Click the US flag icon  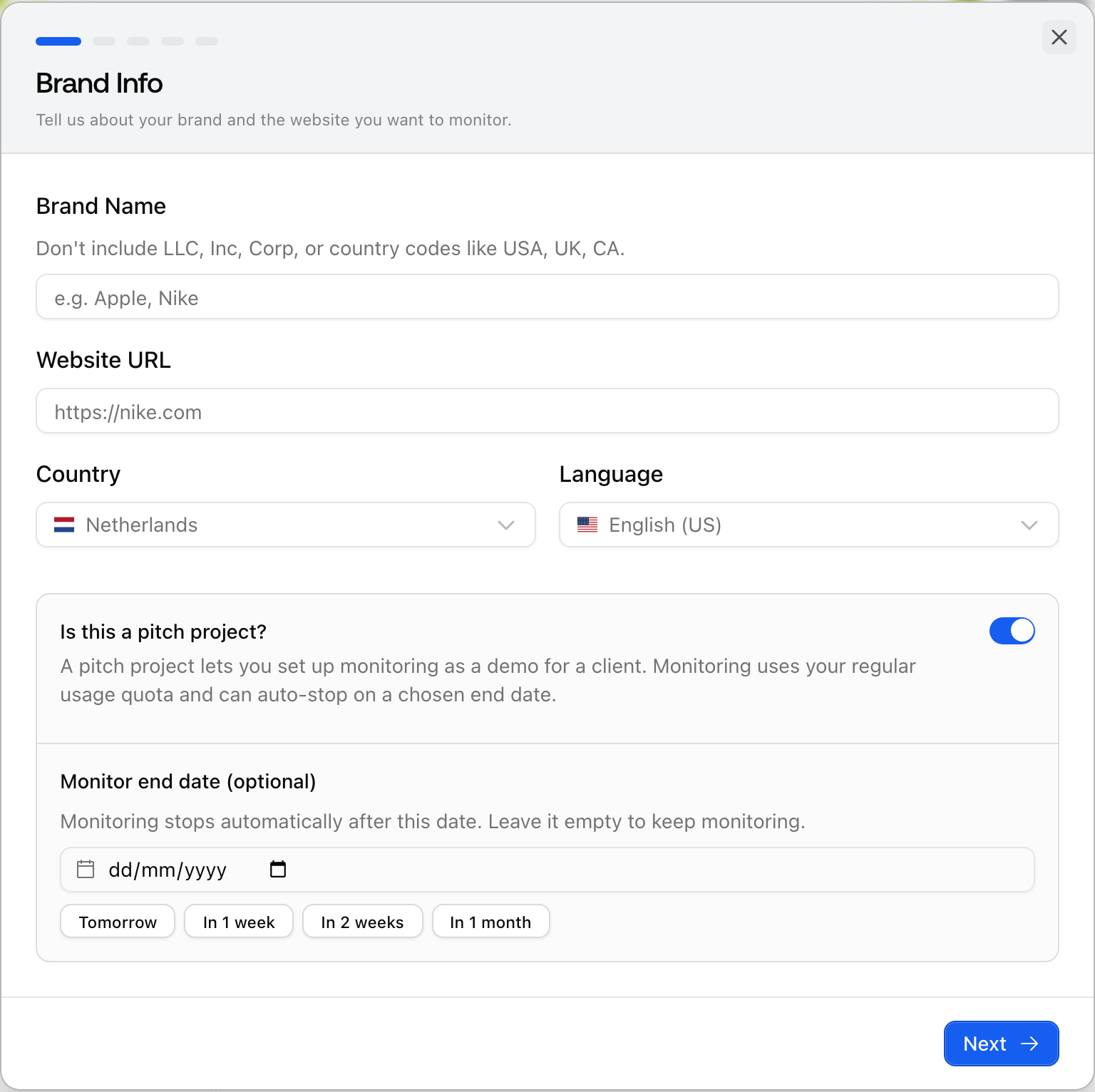(587, 525)
